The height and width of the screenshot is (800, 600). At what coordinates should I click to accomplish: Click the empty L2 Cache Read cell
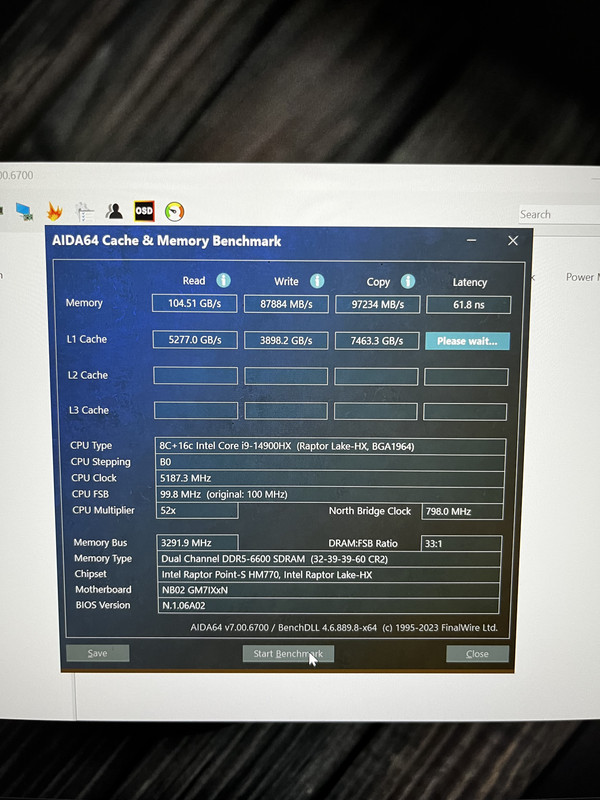click(x=195, y=376)
